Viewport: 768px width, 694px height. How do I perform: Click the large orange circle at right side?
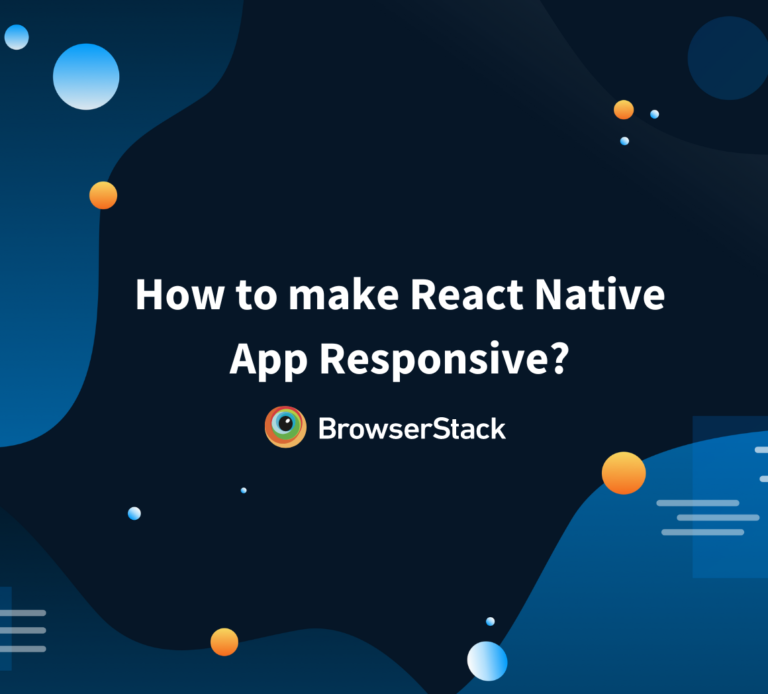coord(623,473)
